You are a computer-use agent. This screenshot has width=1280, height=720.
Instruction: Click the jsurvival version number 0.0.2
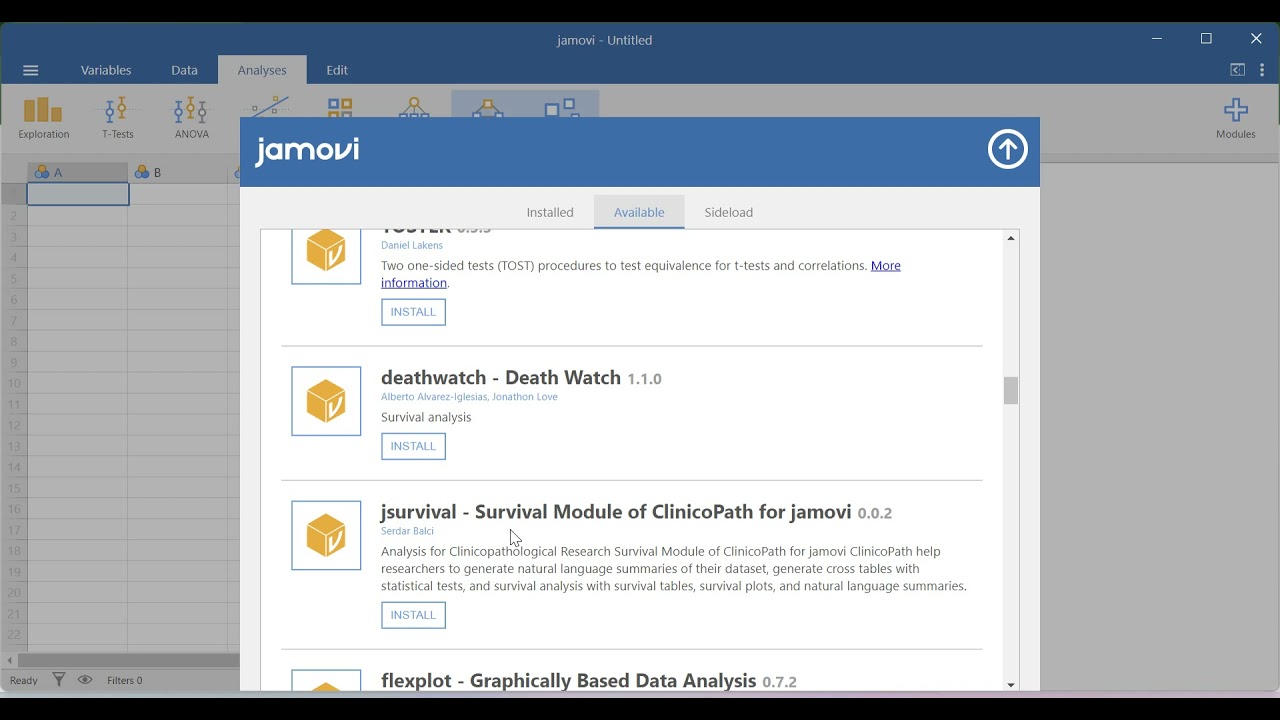coord(875,513)
